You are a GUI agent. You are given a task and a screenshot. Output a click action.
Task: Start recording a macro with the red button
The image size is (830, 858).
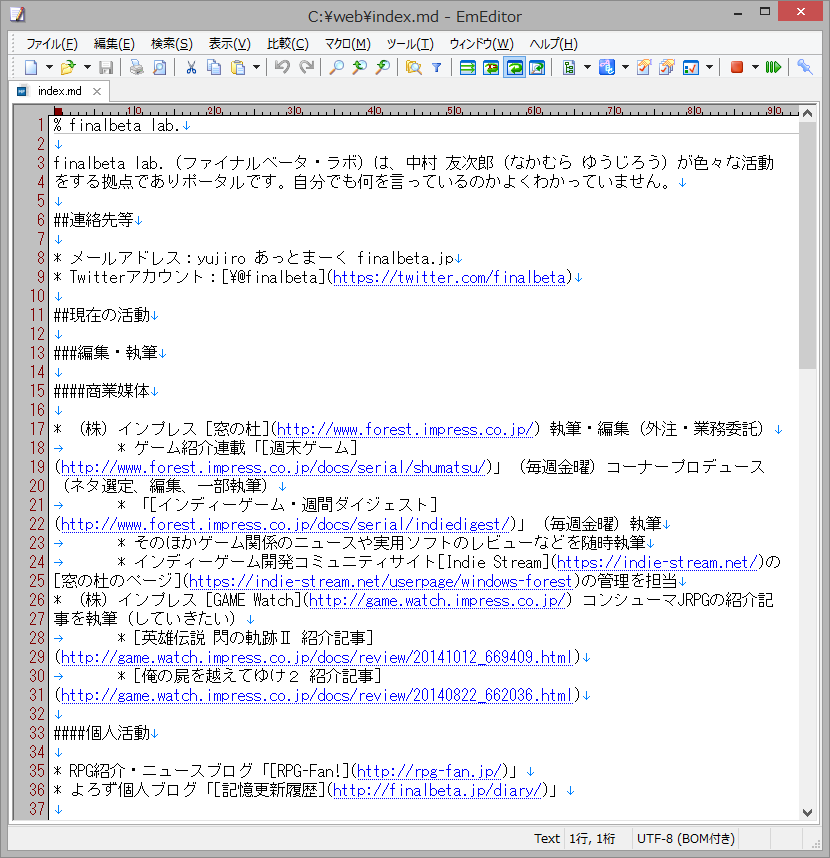[x=737, y=67]
